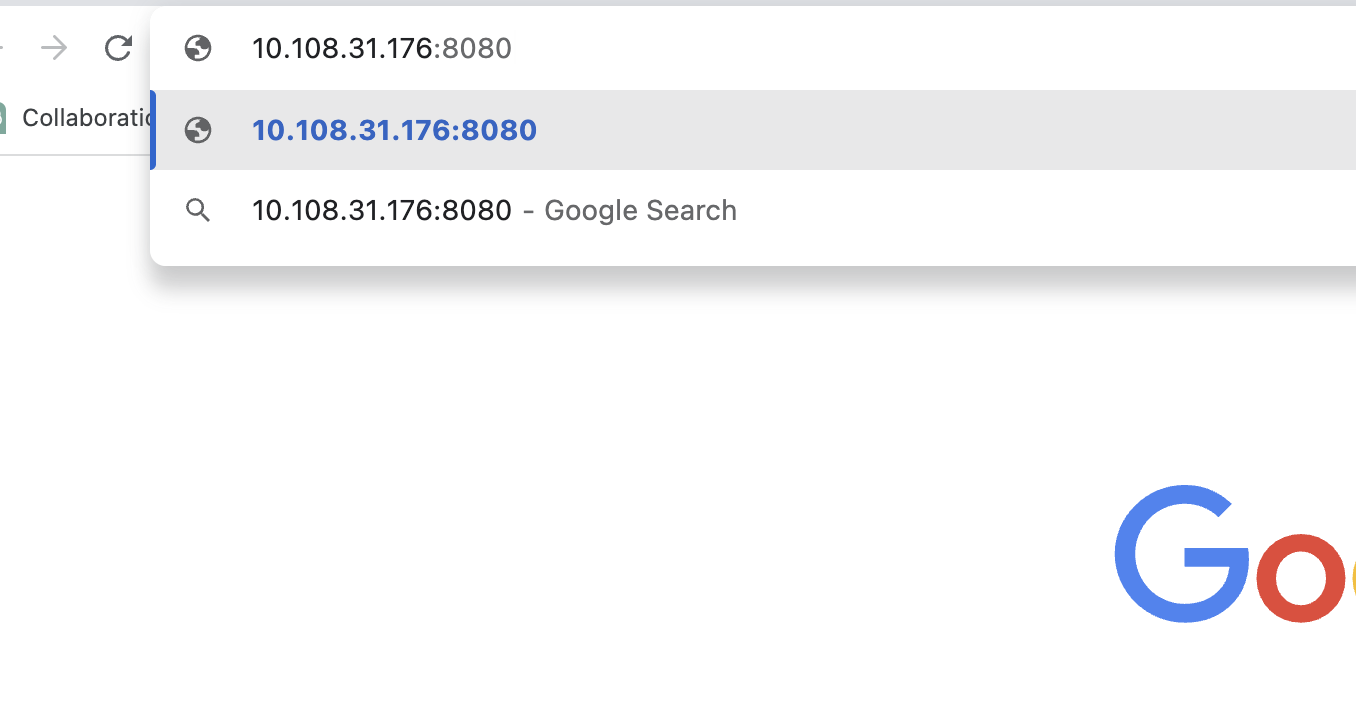1356x706 pixels.
Task: Click the grey autocompleted :8080 port text
Action: (x=476, y=48)
